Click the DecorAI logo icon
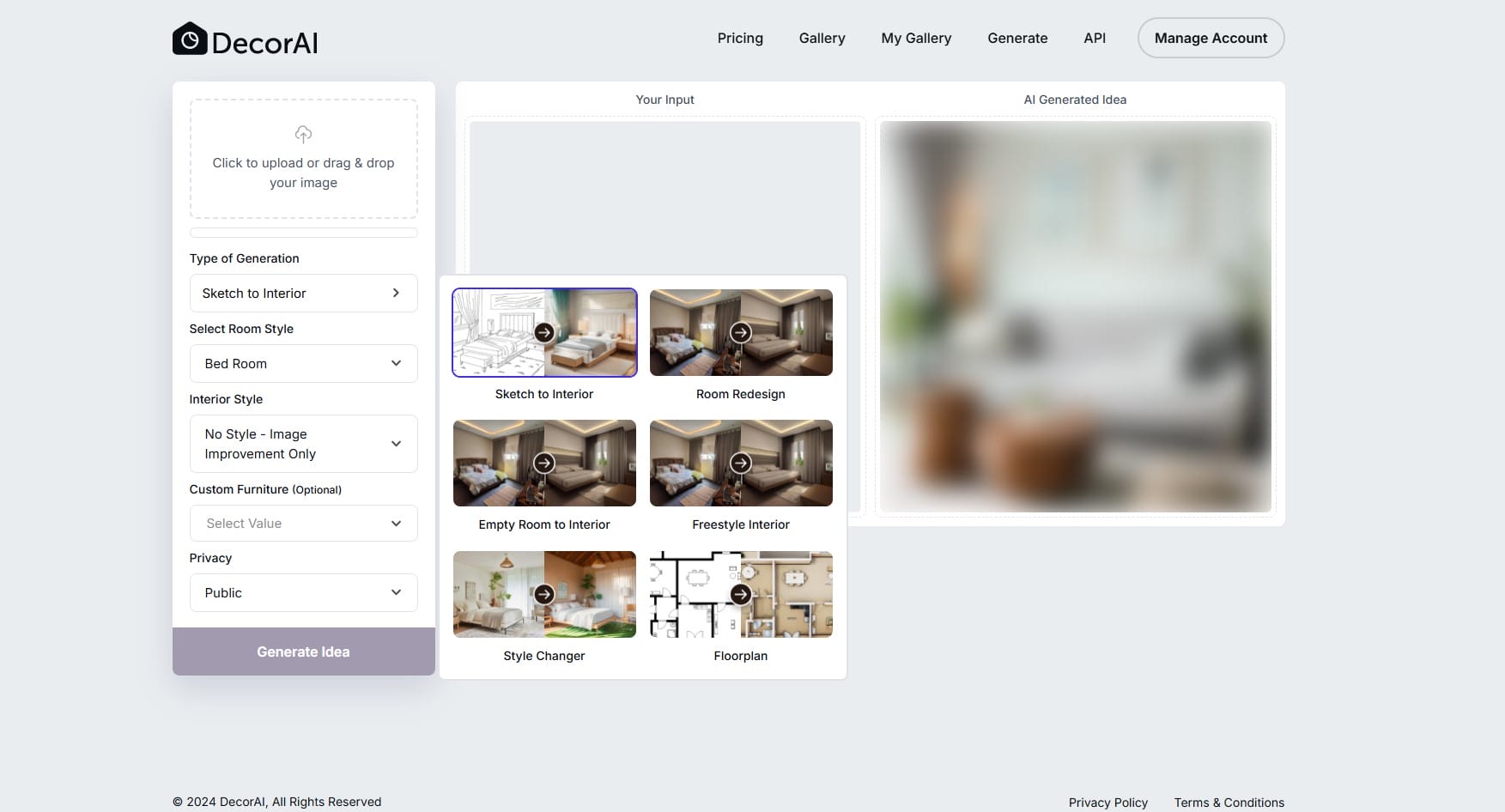This screenshot has height=812, width=1505. point(190,39)
